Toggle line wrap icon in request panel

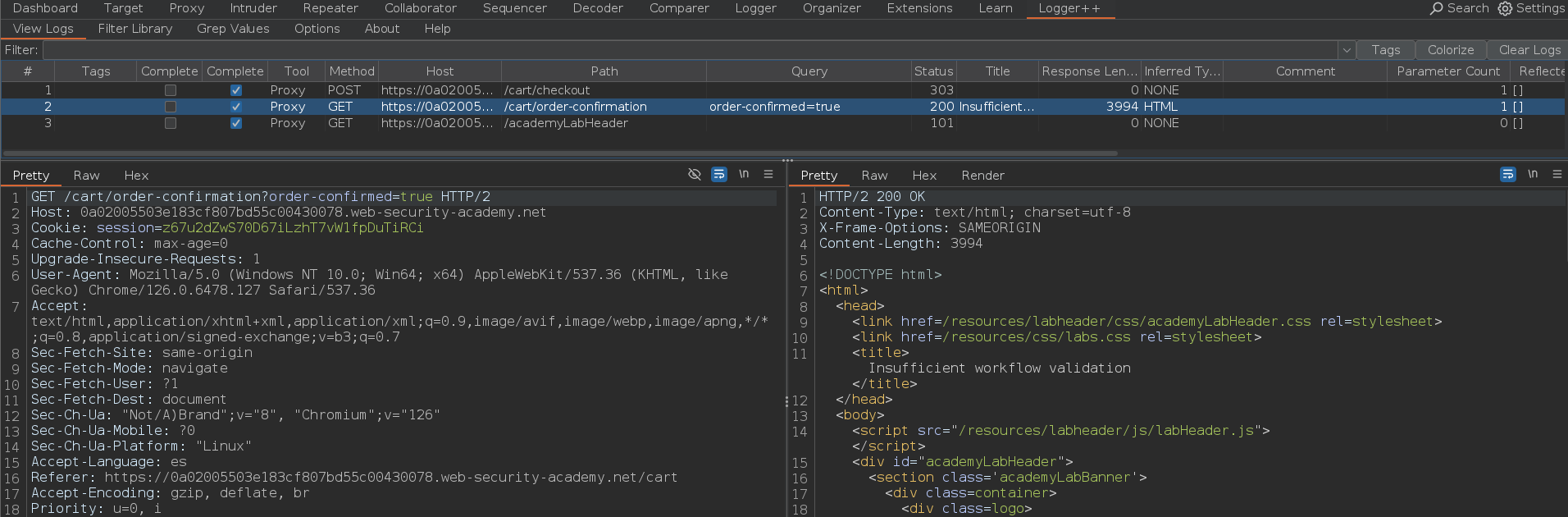(x=719, y=174)
